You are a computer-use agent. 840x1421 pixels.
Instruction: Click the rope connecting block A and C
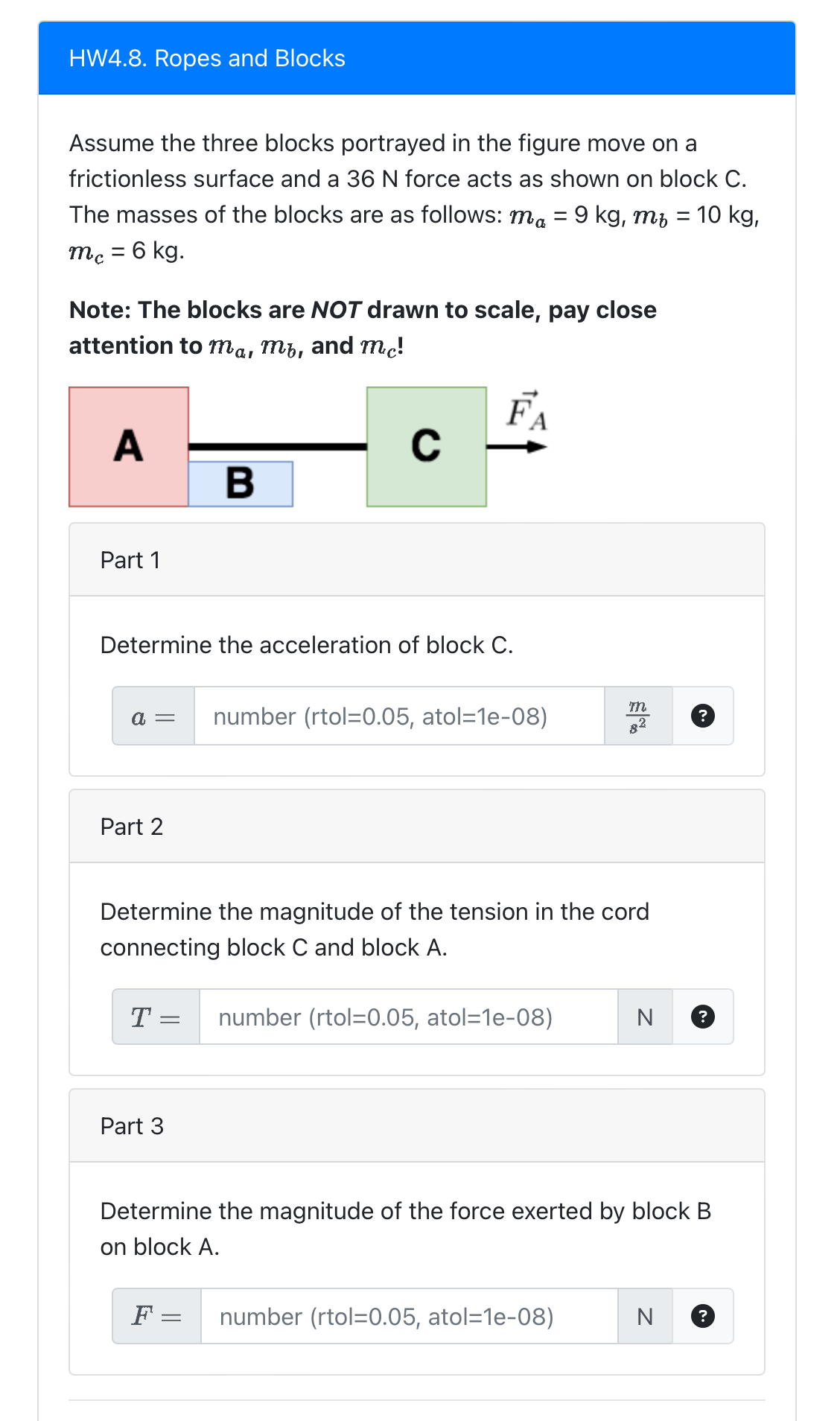coord(279,446)
